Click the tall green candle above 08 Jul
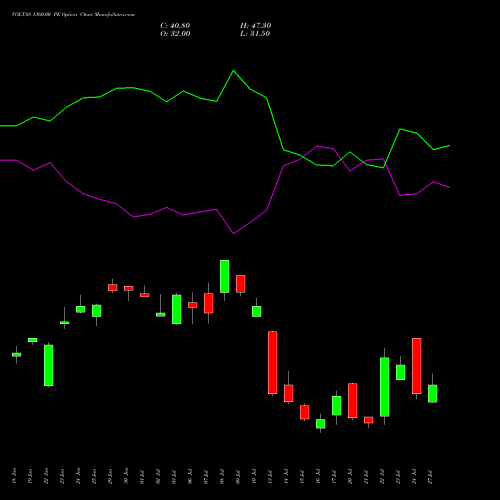The width and height of the screenshot is (500, 500). (x=225, y=276)
